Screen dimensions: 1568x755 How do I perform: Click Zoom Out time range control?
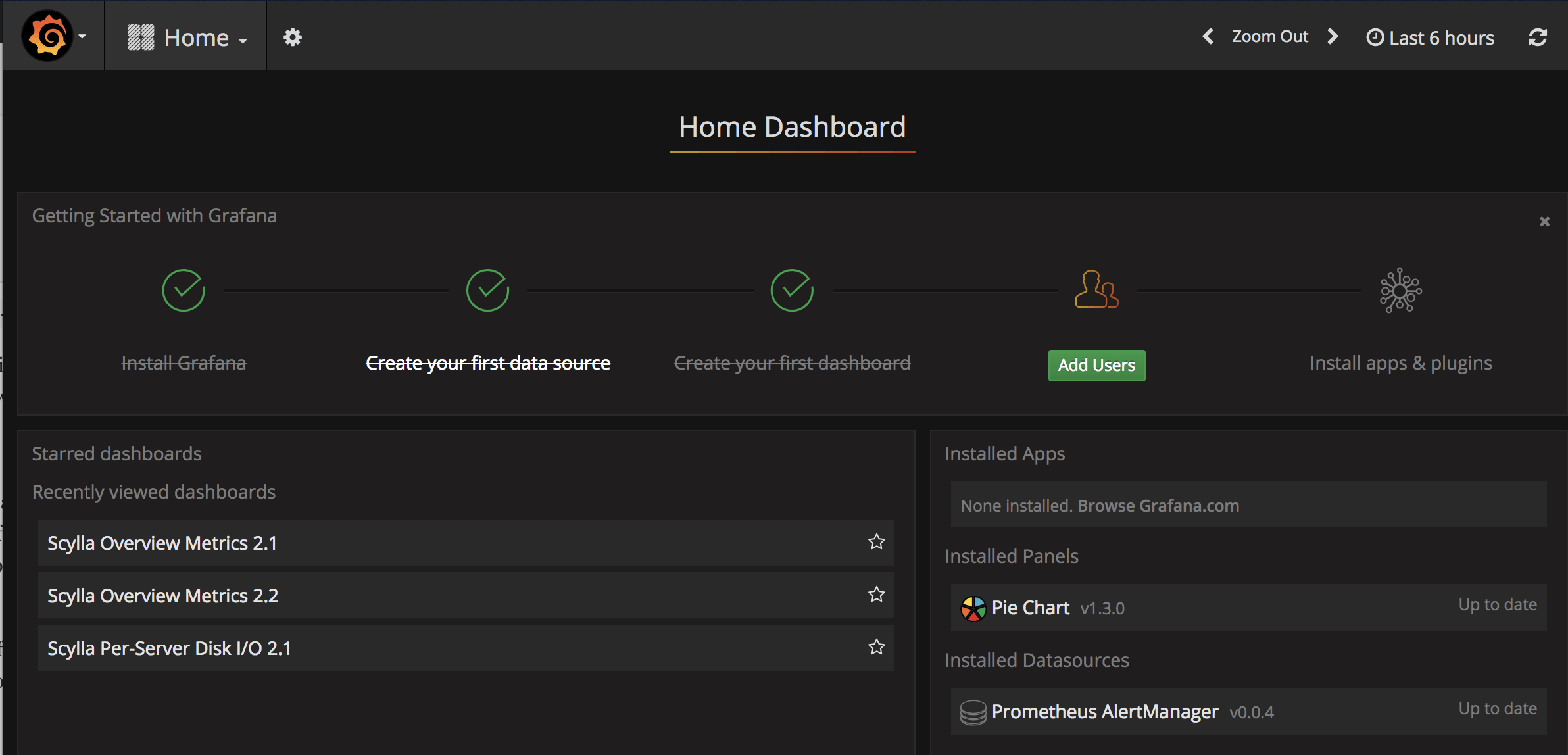(x=1269, y=37)
